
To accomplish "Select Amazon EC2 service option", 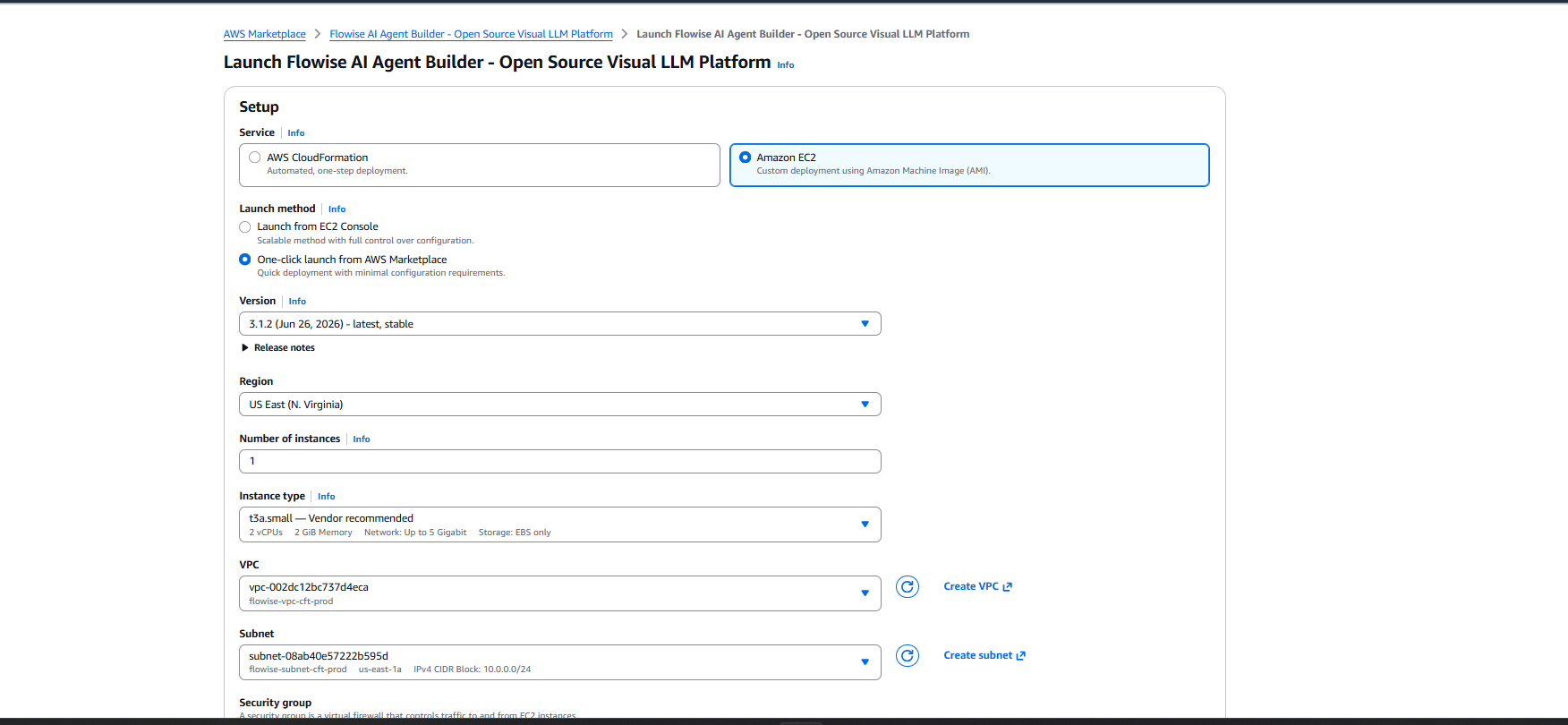I will tap(969, 165).
